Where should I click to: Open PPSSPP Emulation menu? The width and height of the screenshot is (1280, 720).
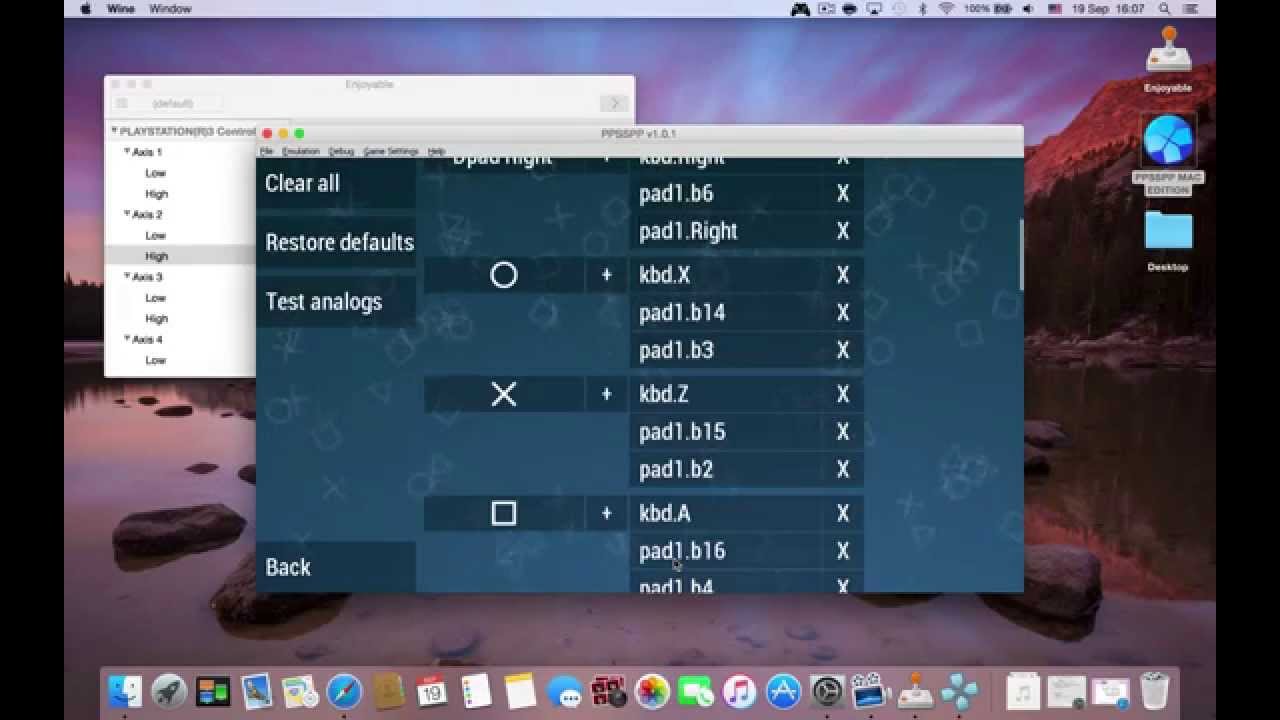(x=300, y=151)
